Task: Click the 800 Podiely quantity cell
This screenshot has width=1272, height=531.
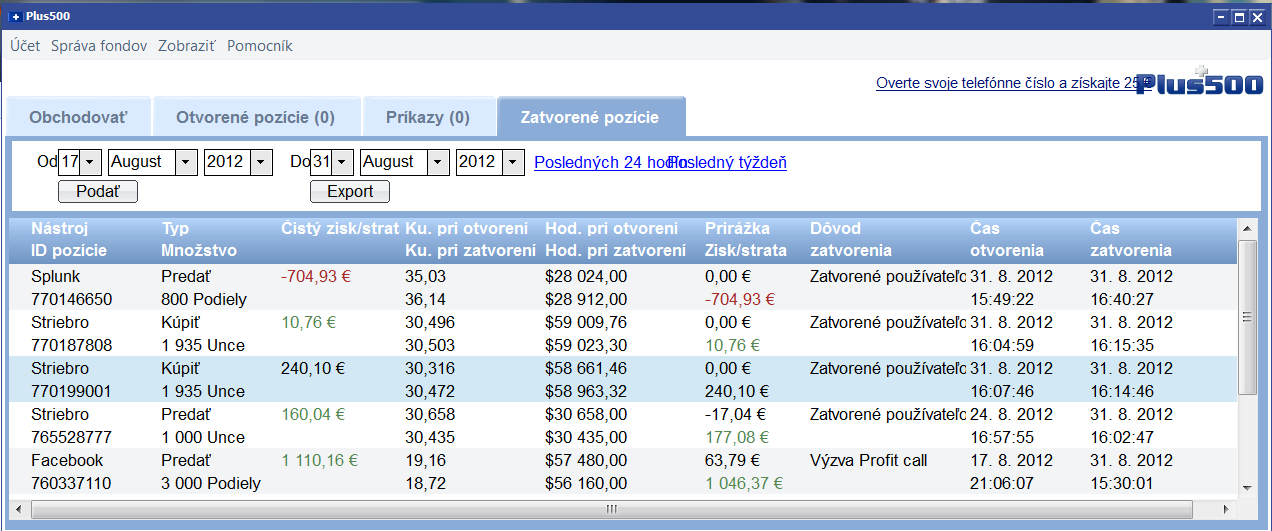Action: [204, 299]
